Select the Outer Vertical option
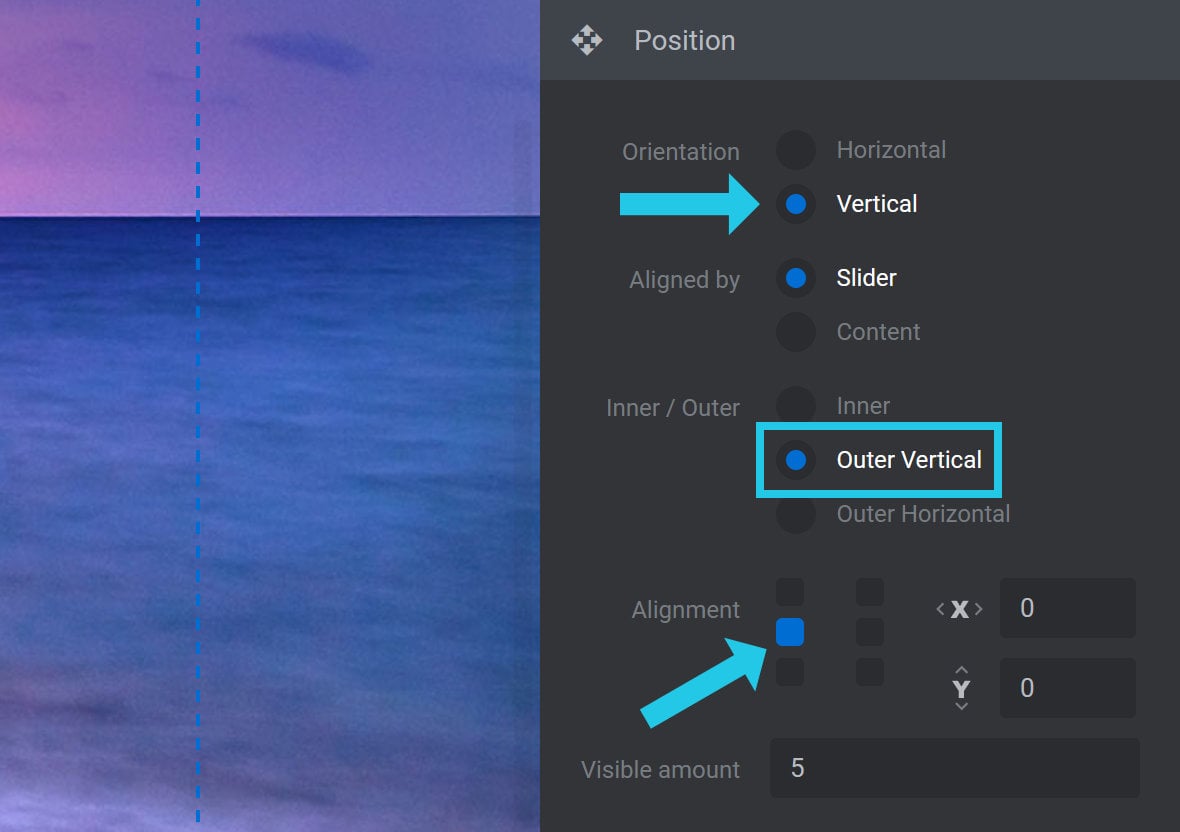Viewport: 1180px width, 832px height. click(x=795, y=460)
